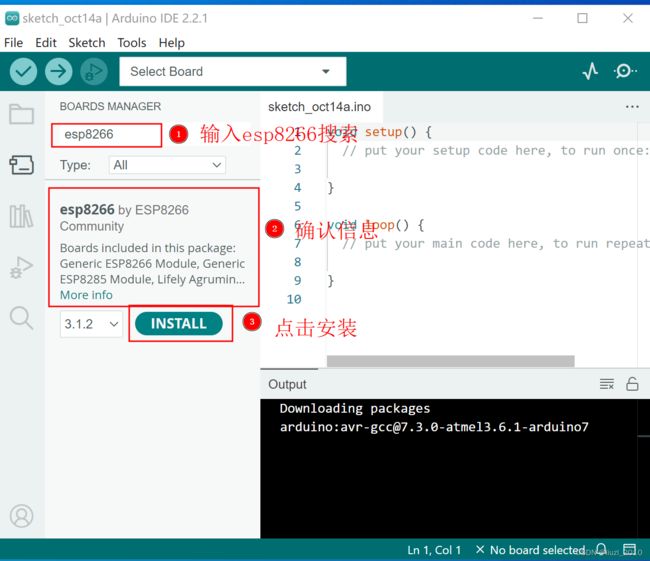Click the esp8266 boards search field

pos(107,135)
